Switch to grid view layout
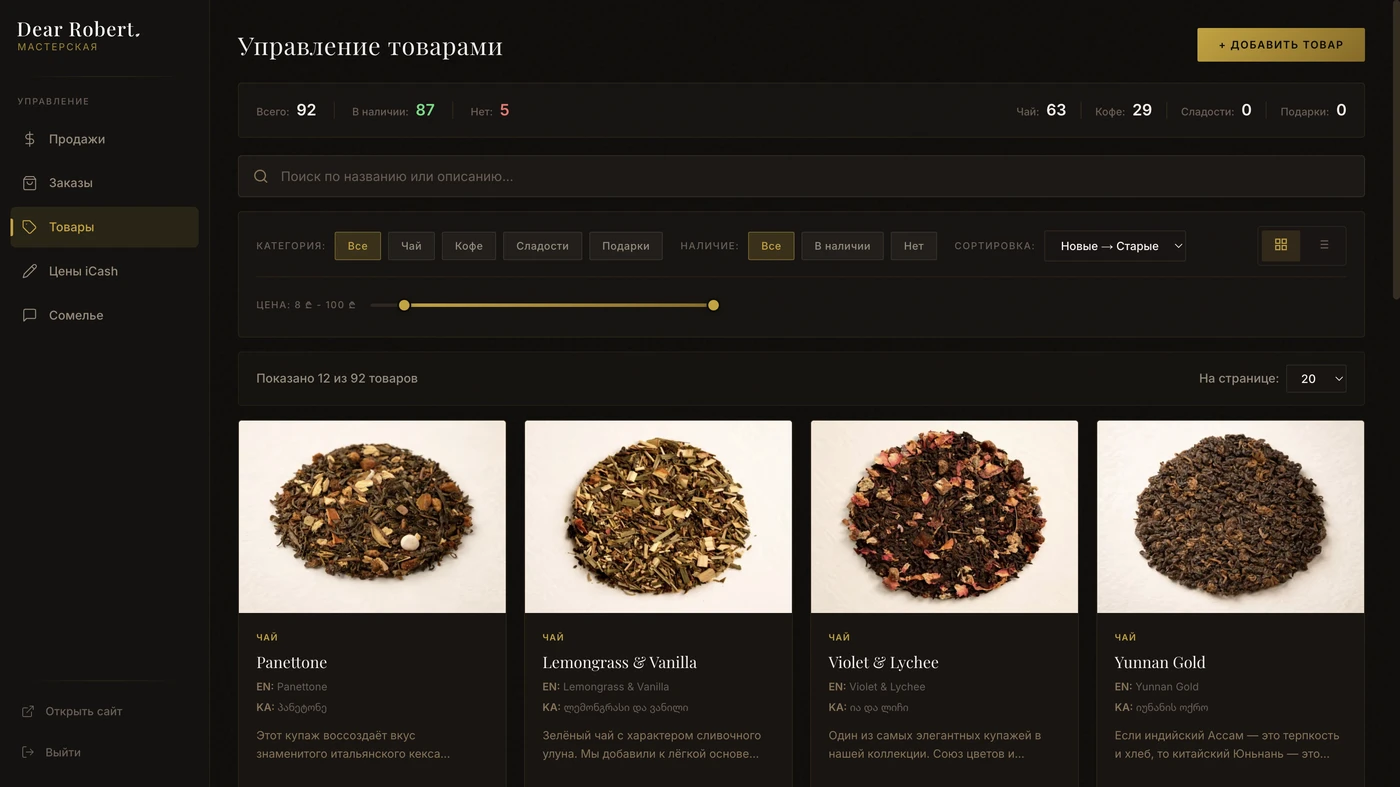The image size is (1400, 787). [x=1280, y=245]
